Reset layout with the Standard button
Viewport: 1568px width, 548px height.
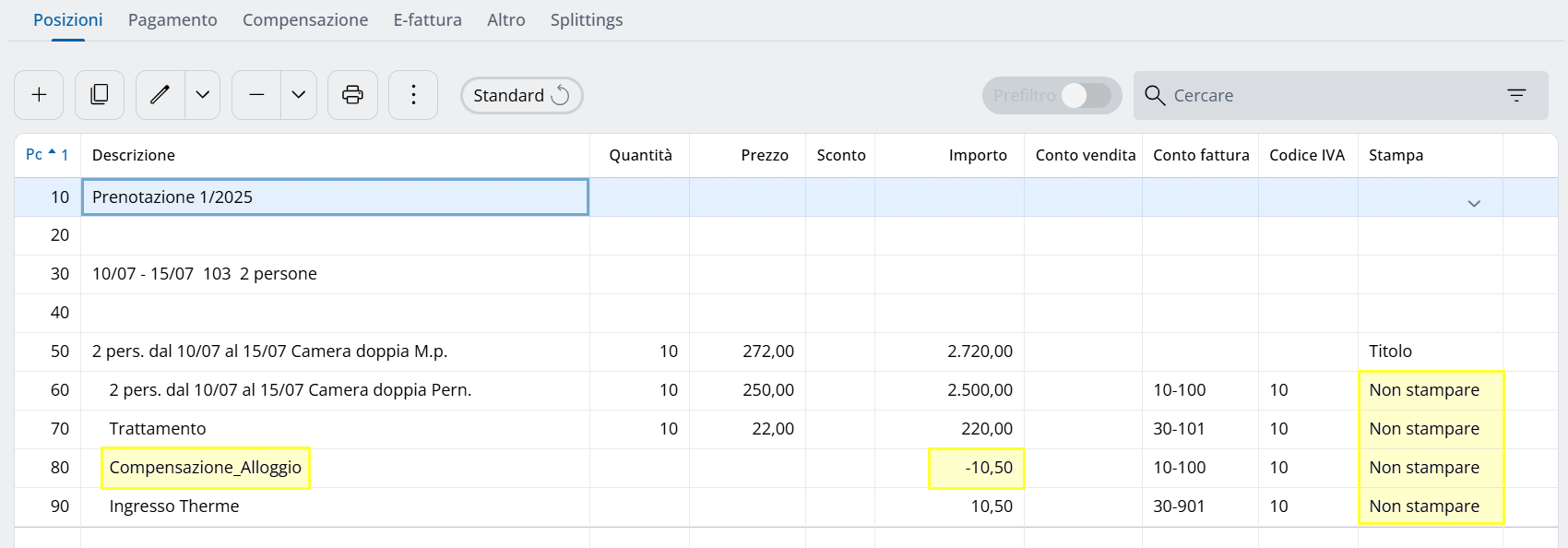521,95
